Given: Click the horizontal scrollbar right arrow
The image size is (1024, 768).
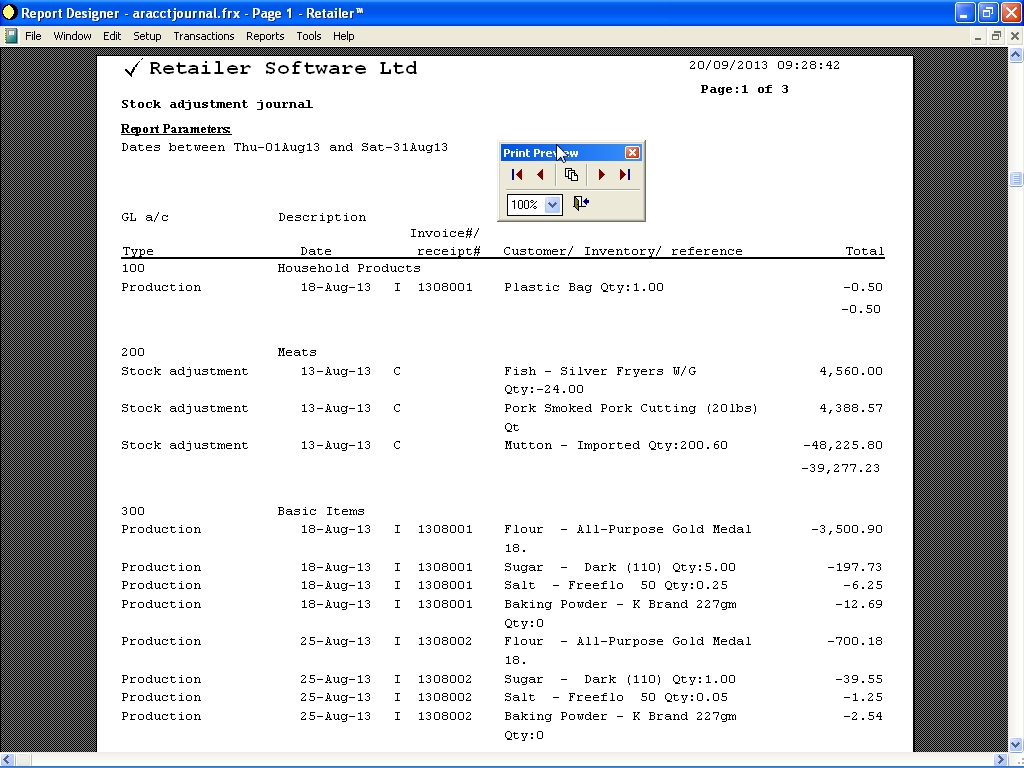Looking at the screenshot, I should tap(1001, 760).
